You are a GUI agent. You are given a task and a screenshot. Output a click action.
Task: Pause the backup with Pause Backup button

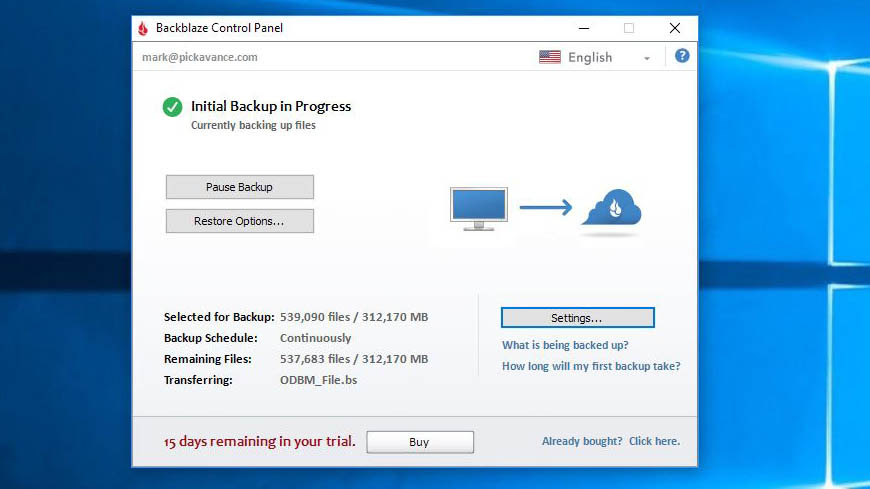240,187
